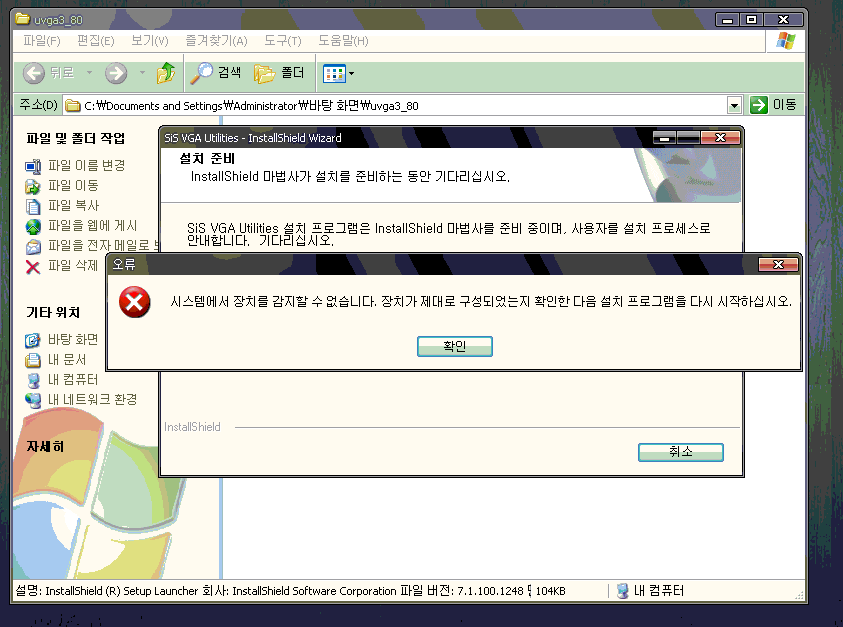Open the 도구(T) menu
The width and height of the screenshot is (843, 627).
[x=283, y=41]
